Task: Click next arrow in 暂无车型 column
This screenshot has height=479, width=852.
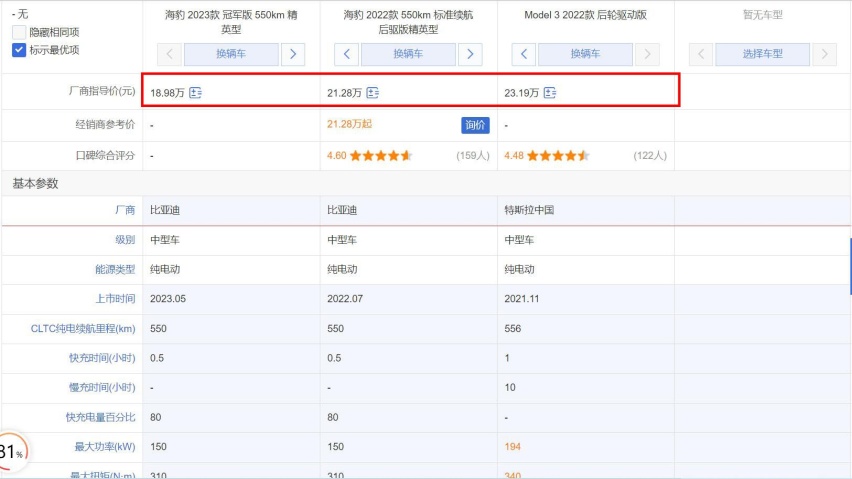Action: (824, 54)
